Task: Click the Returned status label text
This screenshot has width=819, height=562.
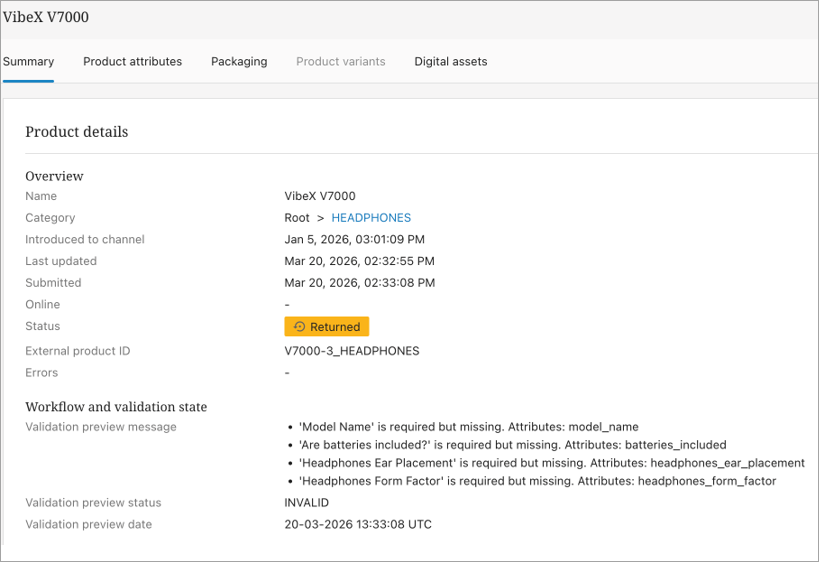Action: click(x=335, y=327)
